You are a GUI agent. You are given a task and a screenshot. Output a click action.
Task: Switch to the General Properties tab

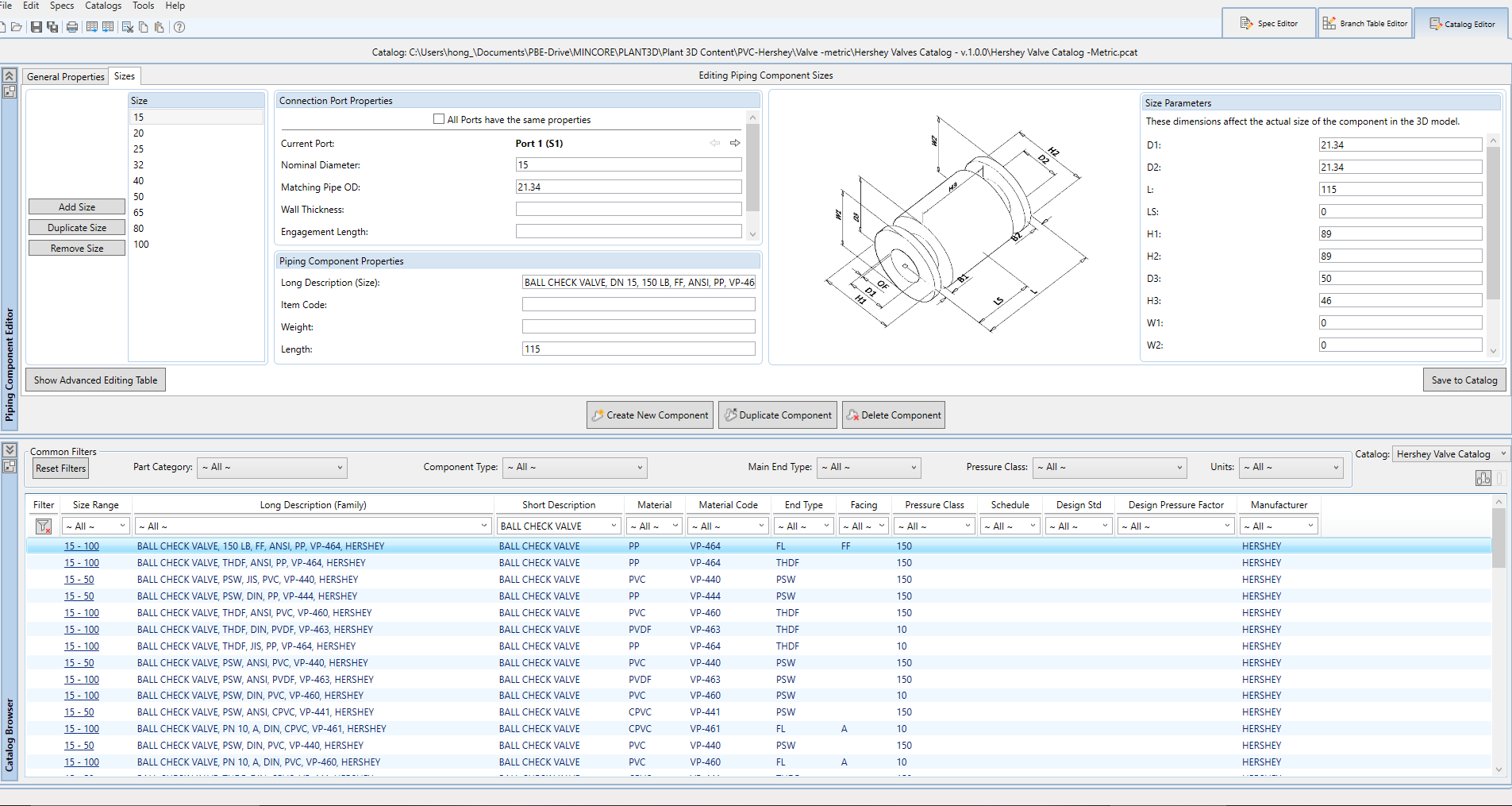pyautogui.click(x=66, y=77)
